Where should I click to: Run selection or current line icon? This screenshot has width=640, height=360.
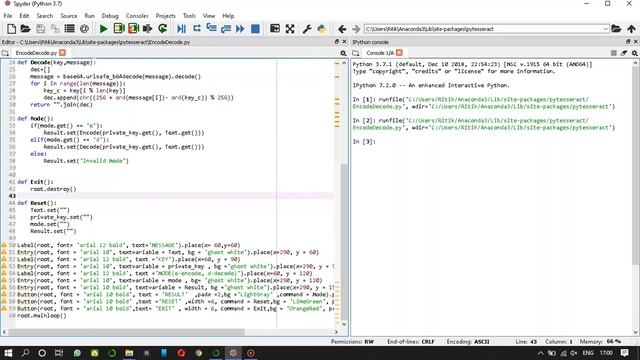(x=147, y=29)
